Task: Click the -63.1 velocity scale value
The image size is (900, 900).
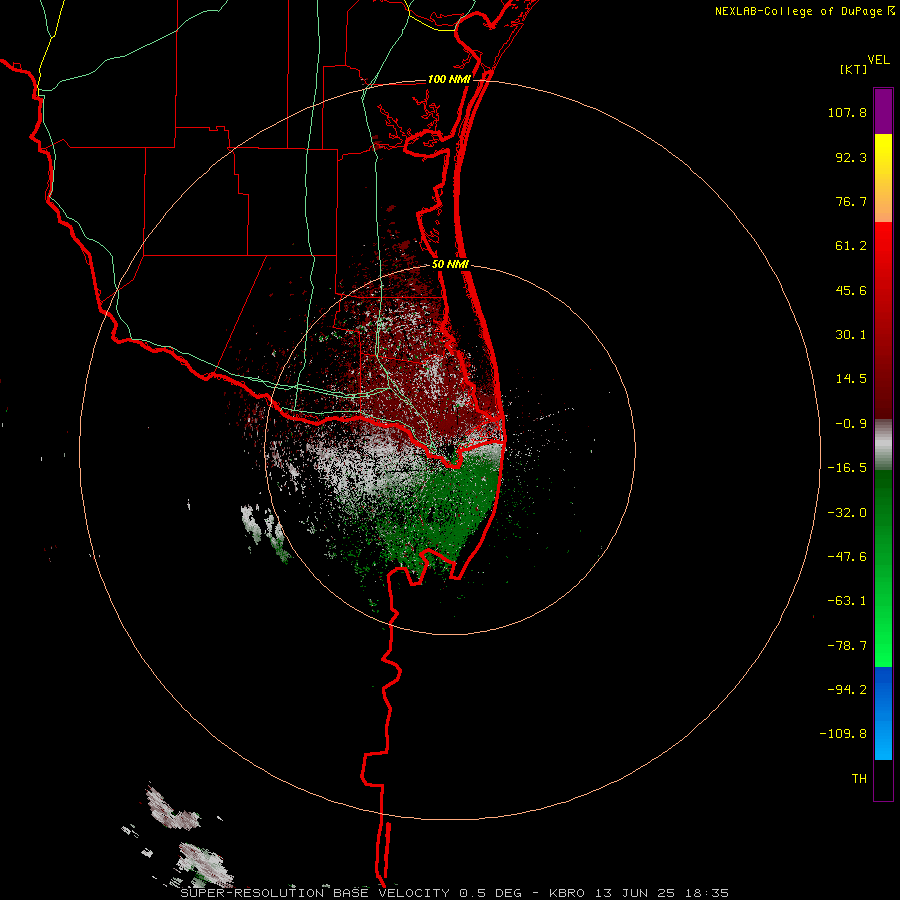Action: [x=847, y=601]
